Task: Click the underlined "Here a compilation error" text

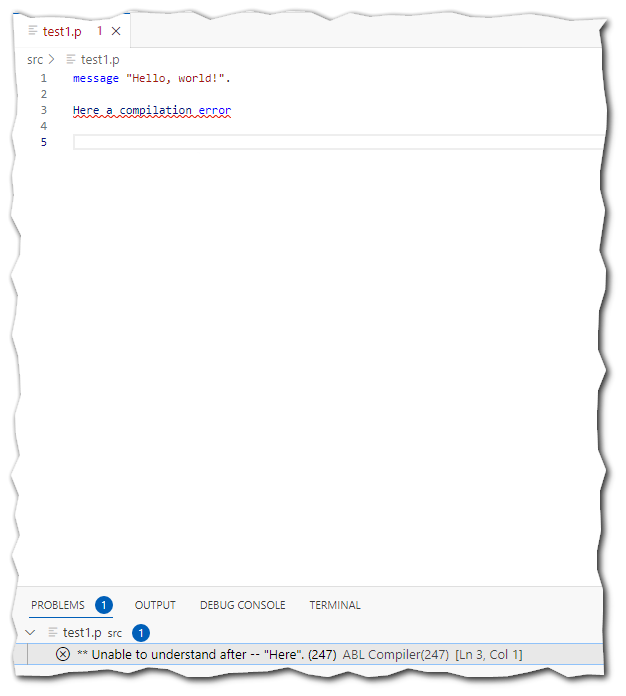Action: 151,110
